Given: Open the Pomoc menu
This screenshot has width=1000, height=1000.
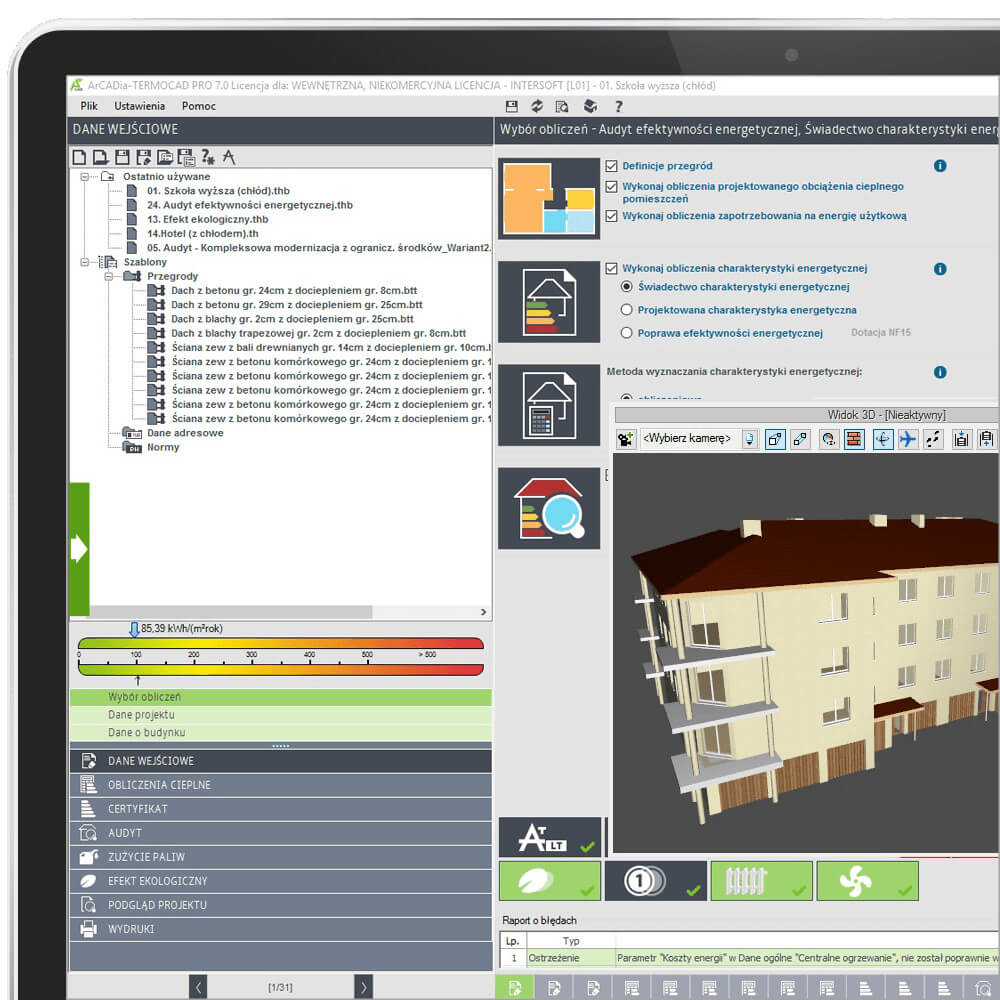Looking at the screenshot, I should [x=198, y=107].
